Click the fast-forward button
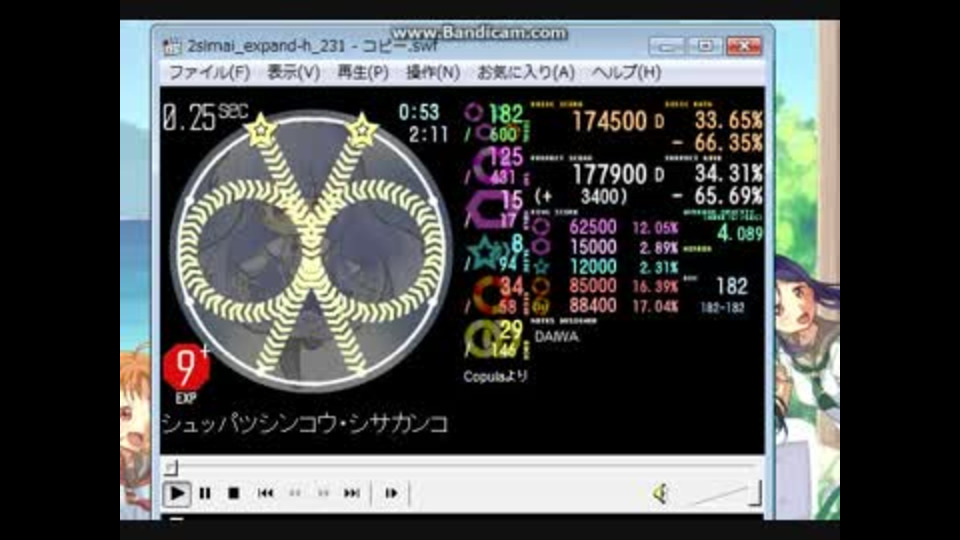This screenshot has height=540, width=960. [x=323, y=493]
